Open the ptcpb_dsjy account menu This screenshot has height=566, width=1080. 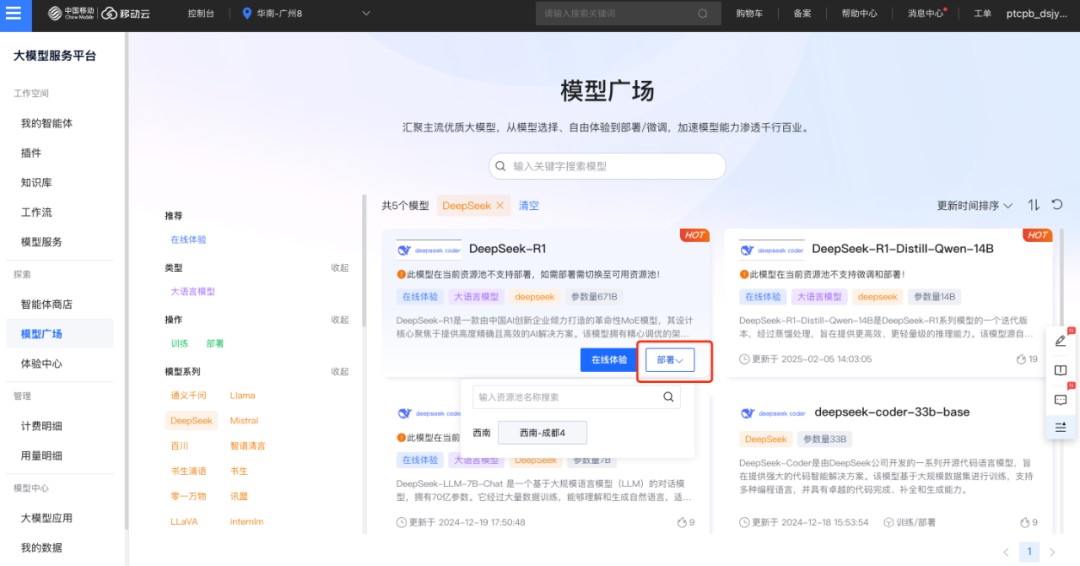(1037, 14)
